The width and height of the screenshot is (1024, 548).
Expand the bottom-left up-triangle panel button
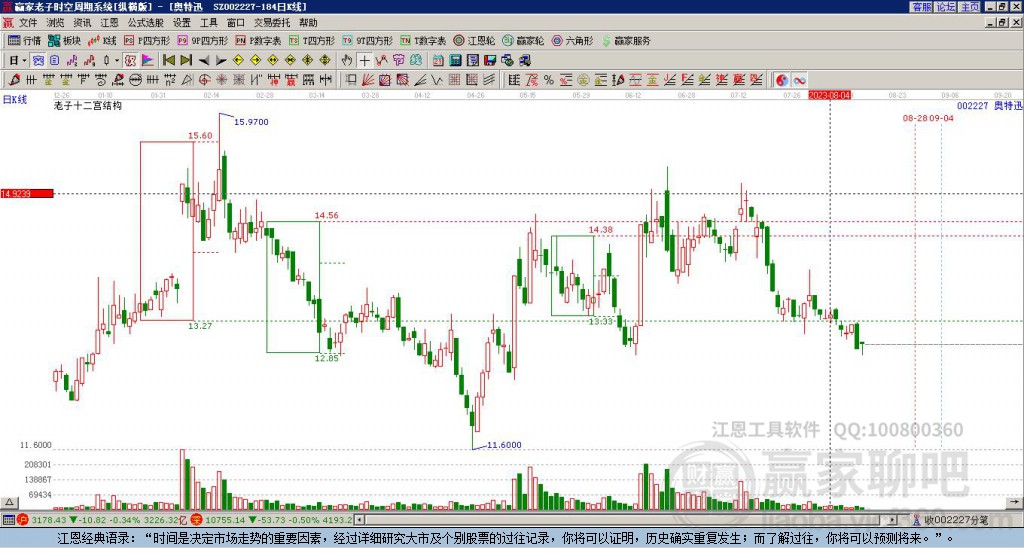[8, 502]
